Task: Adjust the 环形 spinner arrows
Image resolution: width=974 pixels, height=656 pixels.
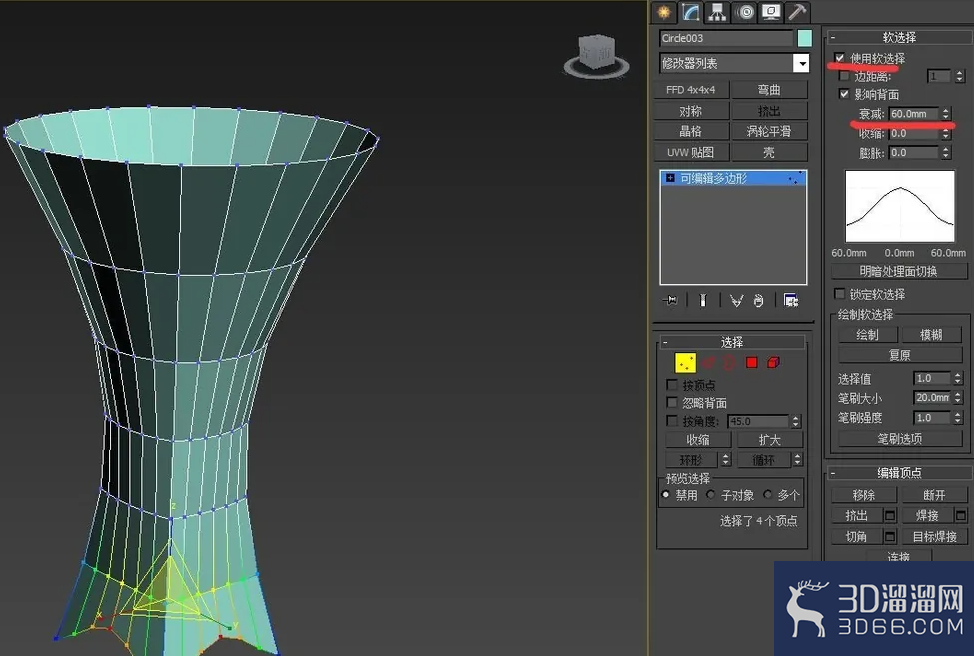Action: coord(726,460)
